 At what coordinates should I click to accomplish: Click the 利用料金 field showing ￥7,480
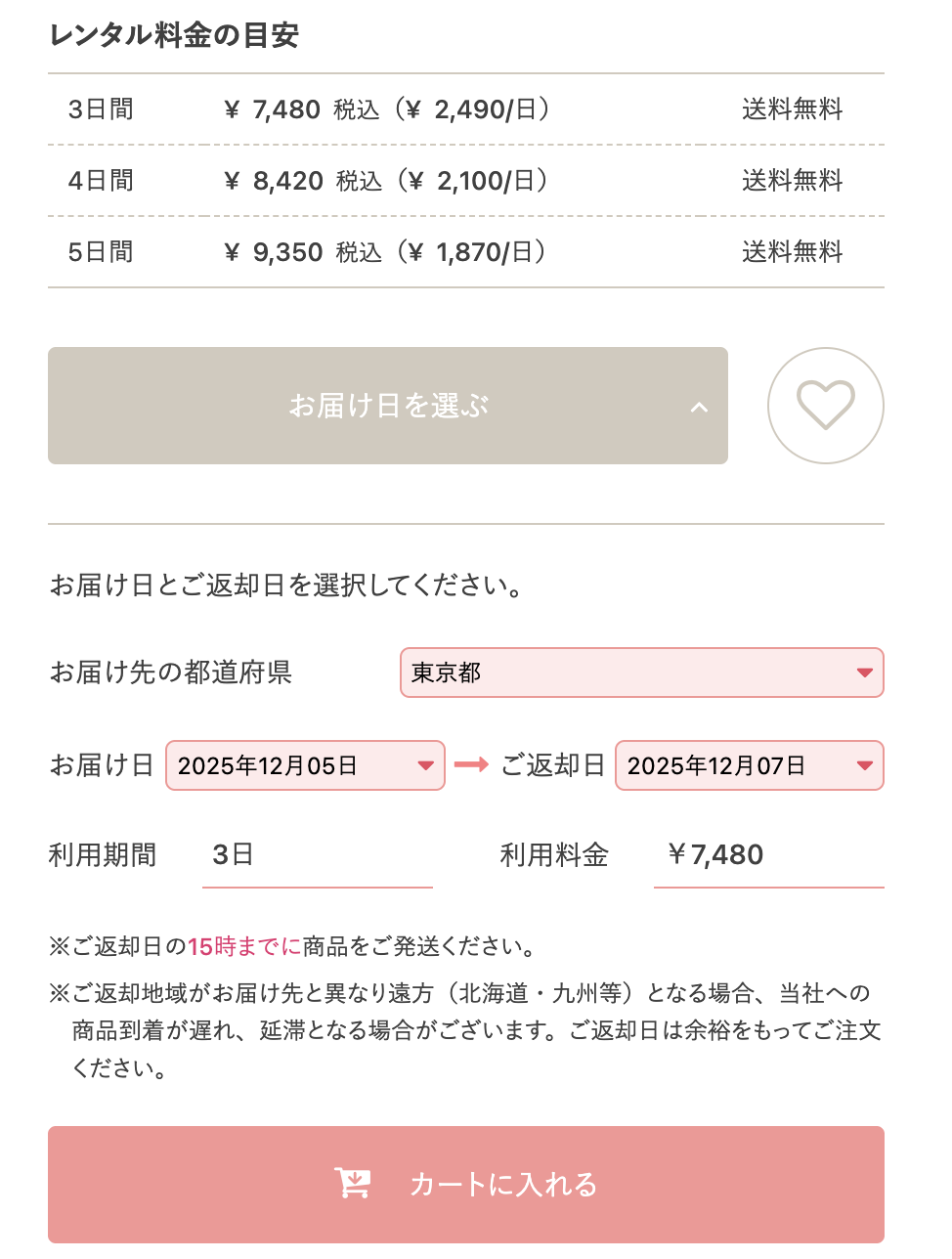[767, 855]
